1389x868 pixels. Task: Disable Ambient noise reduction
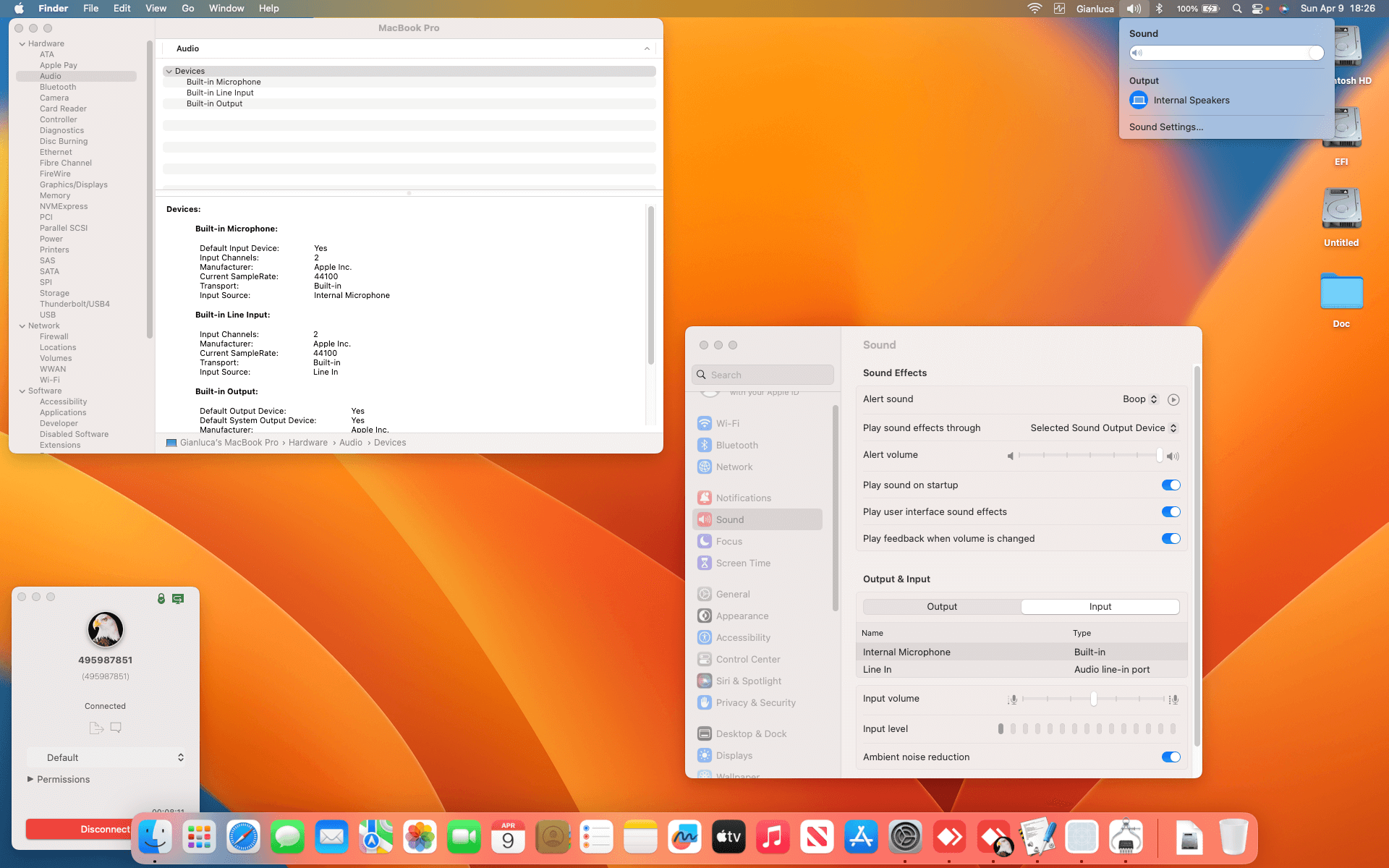(x=1171, y=757)
